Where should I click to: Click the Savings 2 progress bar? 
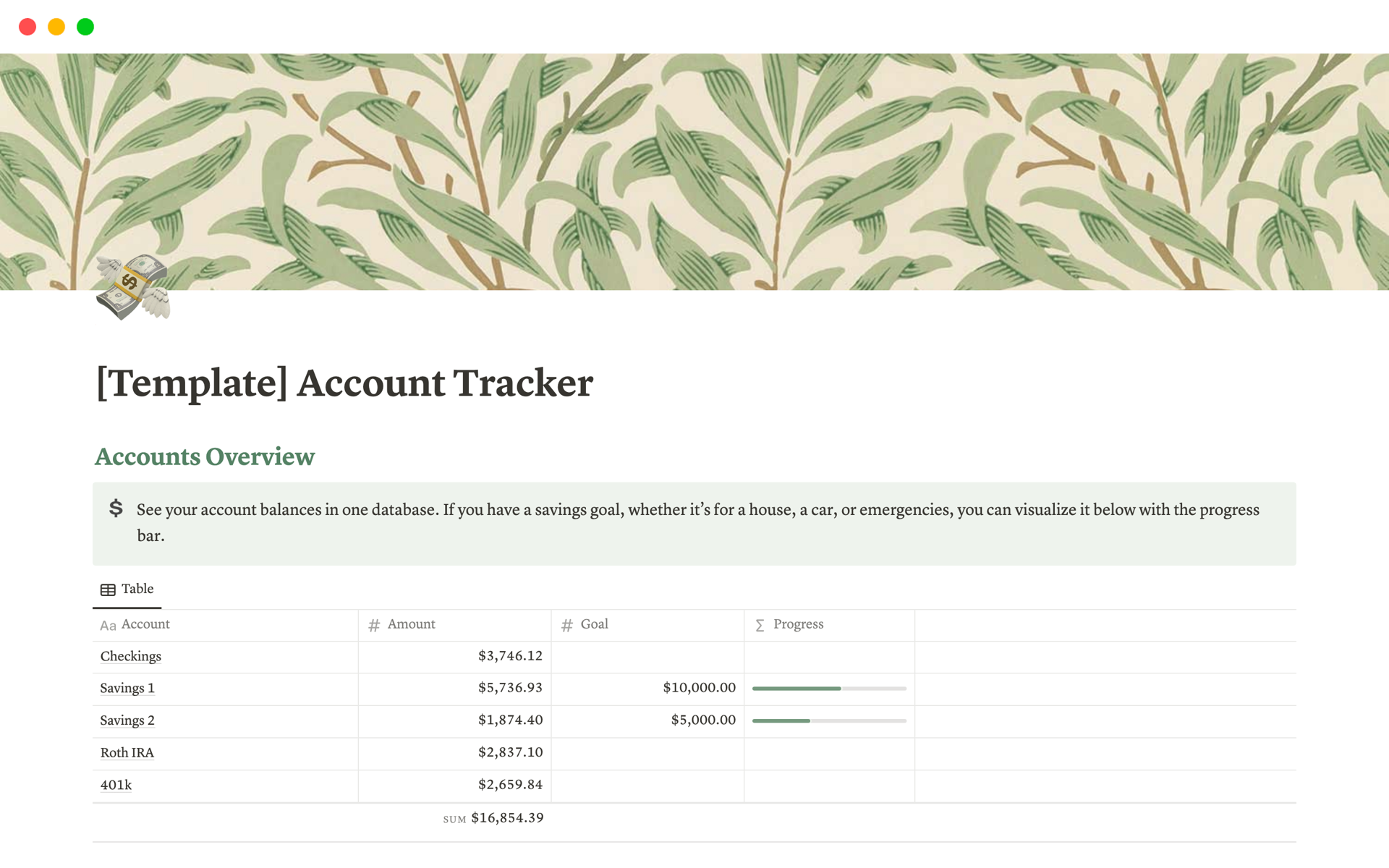[829, 721]
